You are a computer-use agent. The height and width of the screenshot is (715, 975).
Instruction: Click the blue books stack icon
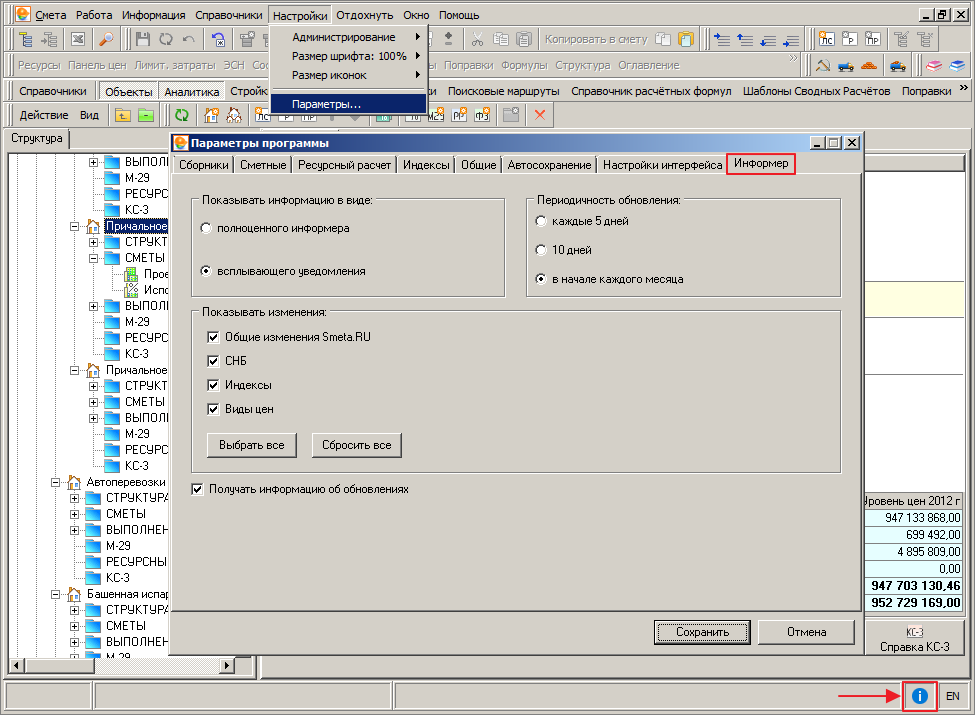click(x=957, y=65)
